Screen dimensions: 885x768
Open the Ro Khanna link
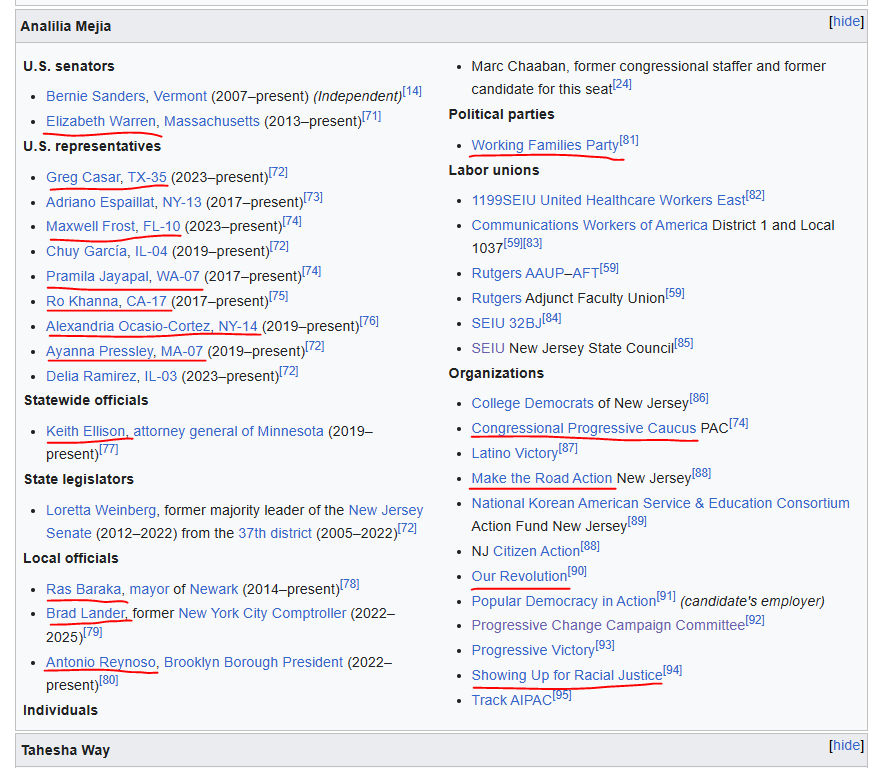pos(82,301)
